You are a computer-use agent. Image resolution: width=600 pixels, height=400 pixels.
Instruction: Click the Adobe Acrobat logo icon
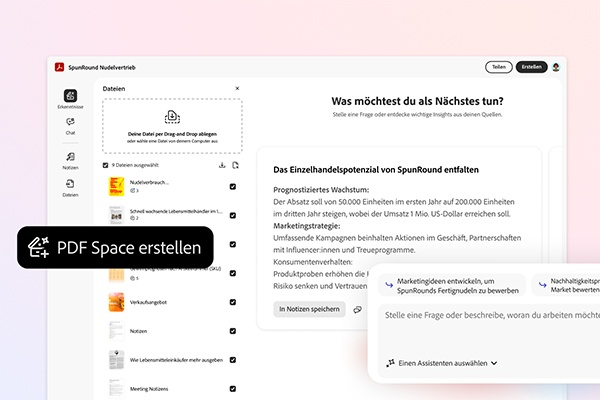pos(59,67)
